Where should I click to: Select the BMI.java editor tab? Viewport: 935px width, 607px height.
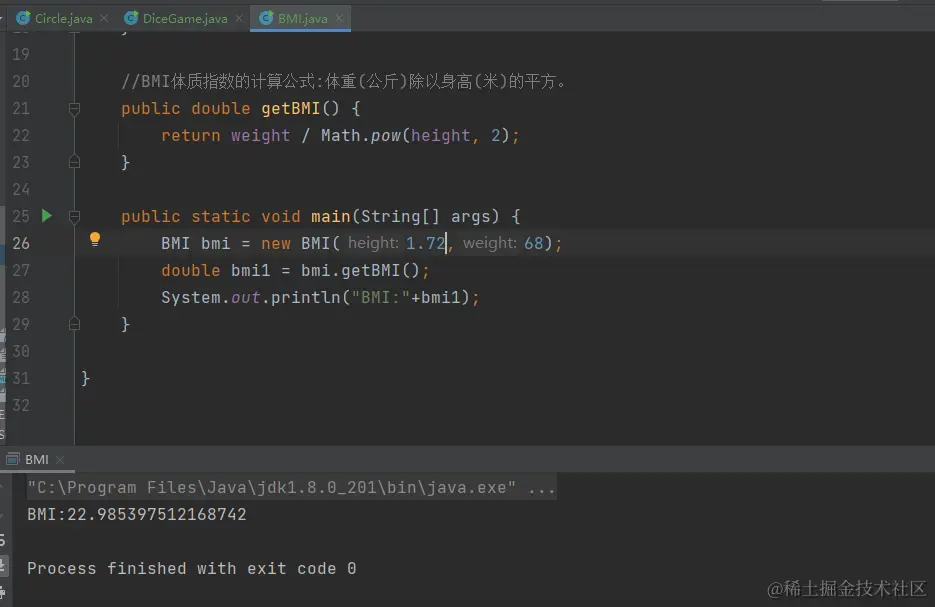[x=302, y=18]
